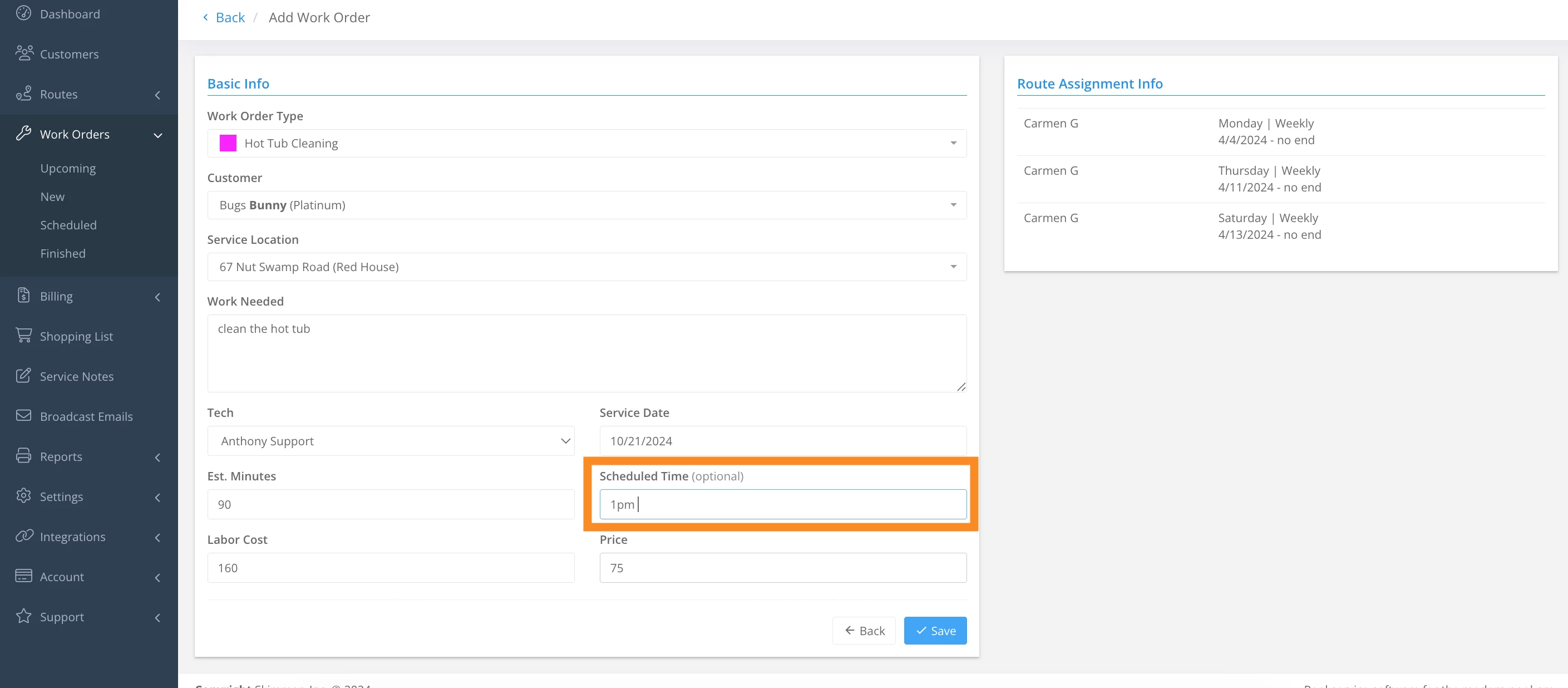Image resolution: width=1568 pixels, height=688 pixels.
Task: Click the Reports printer icon
Action: tap(23, 456)
